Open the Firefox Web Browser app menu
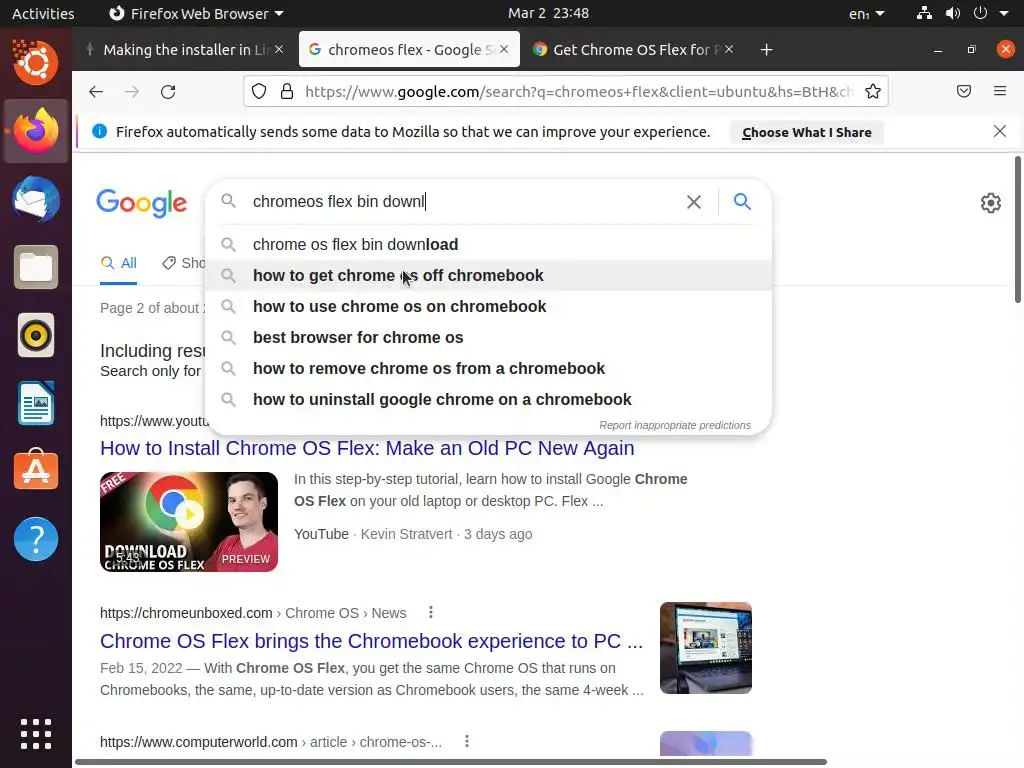This screenshot has height=768, width=1024. (x=196, y=13)
